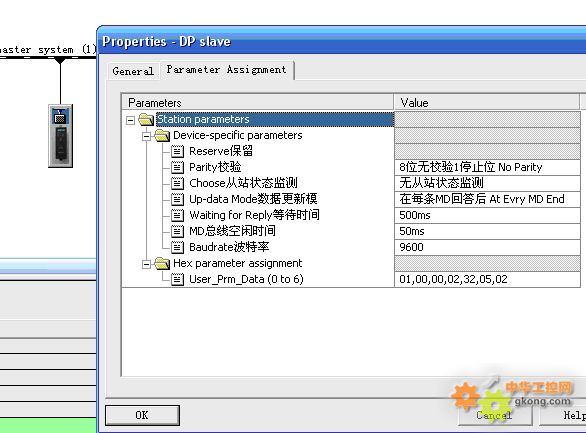Click the Device-specific parameters folder icon
This screenshot has width=586, height=433.
coord(162,135)
